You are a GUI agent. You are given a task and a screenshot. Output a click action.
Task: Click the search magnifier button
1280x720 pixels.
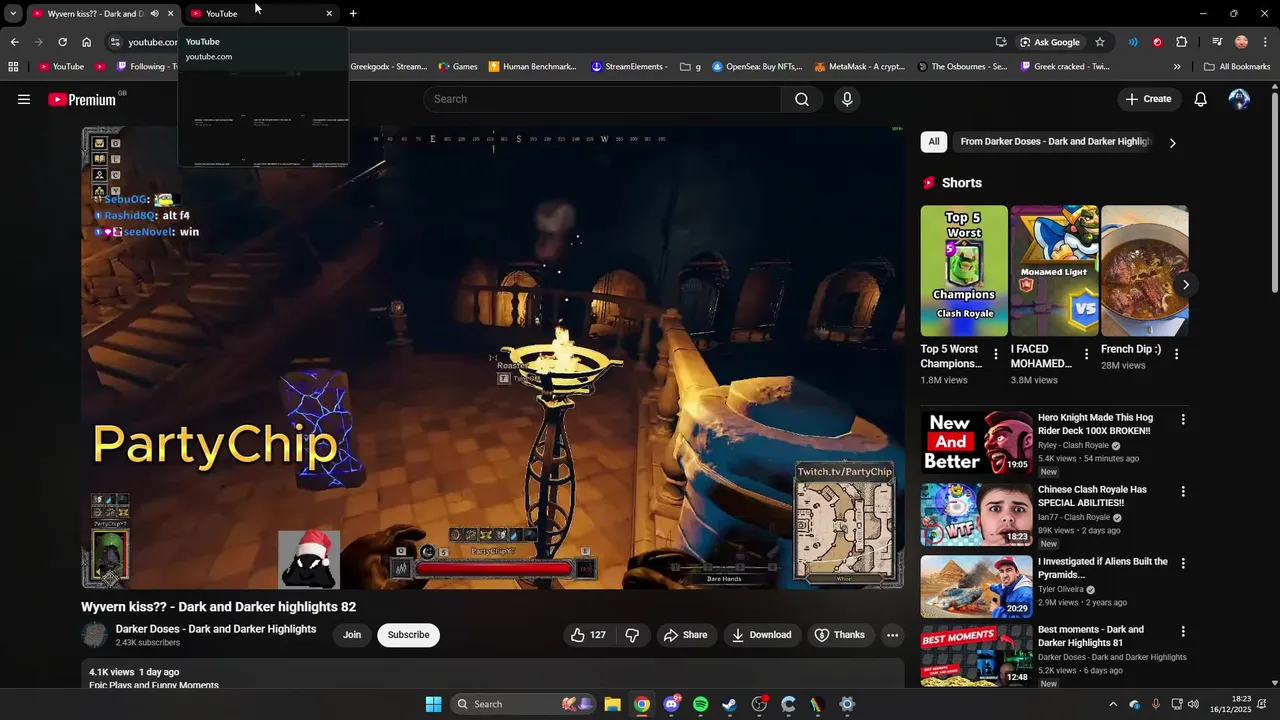[802, 99]
